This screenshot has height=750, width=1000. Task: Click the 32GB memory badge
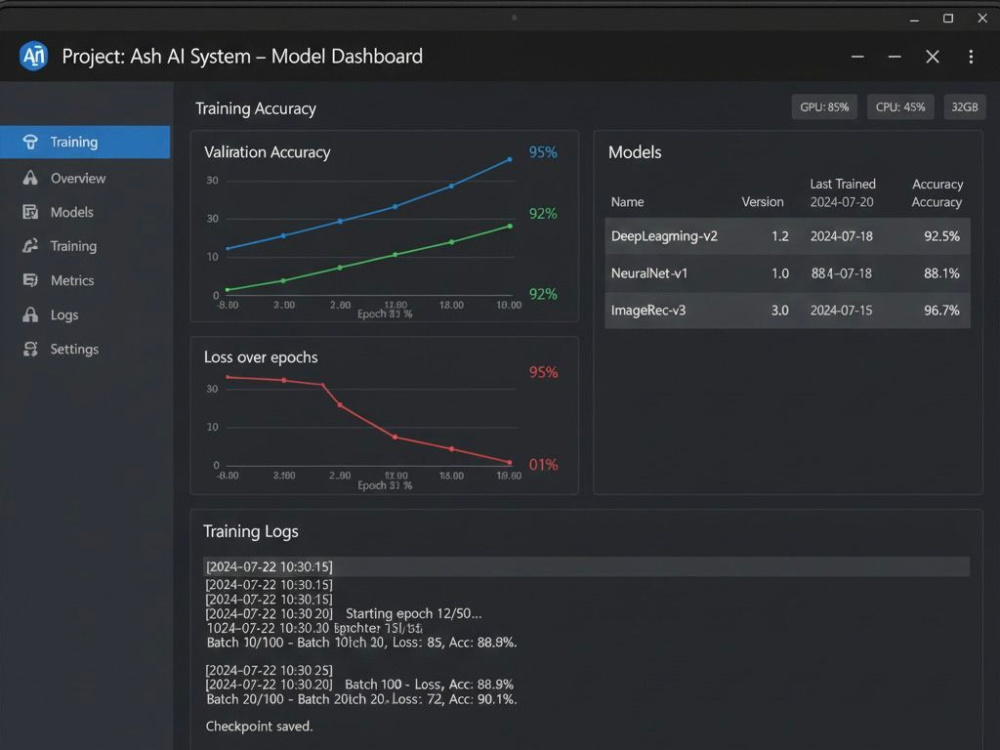(964, 107)
